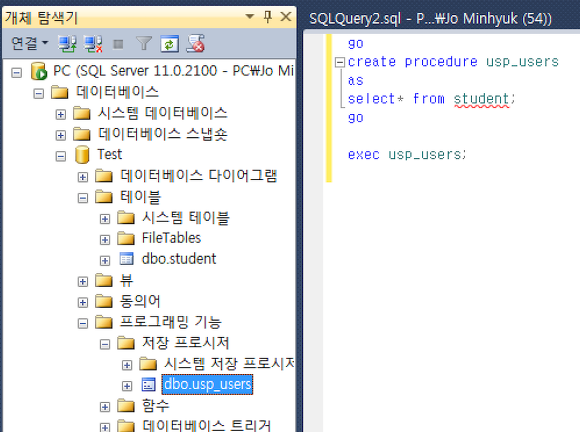Image resolution: width=580 pixels, height=432 pixels.
Task: Expand the FileTables folder
Action: [105, 240]
